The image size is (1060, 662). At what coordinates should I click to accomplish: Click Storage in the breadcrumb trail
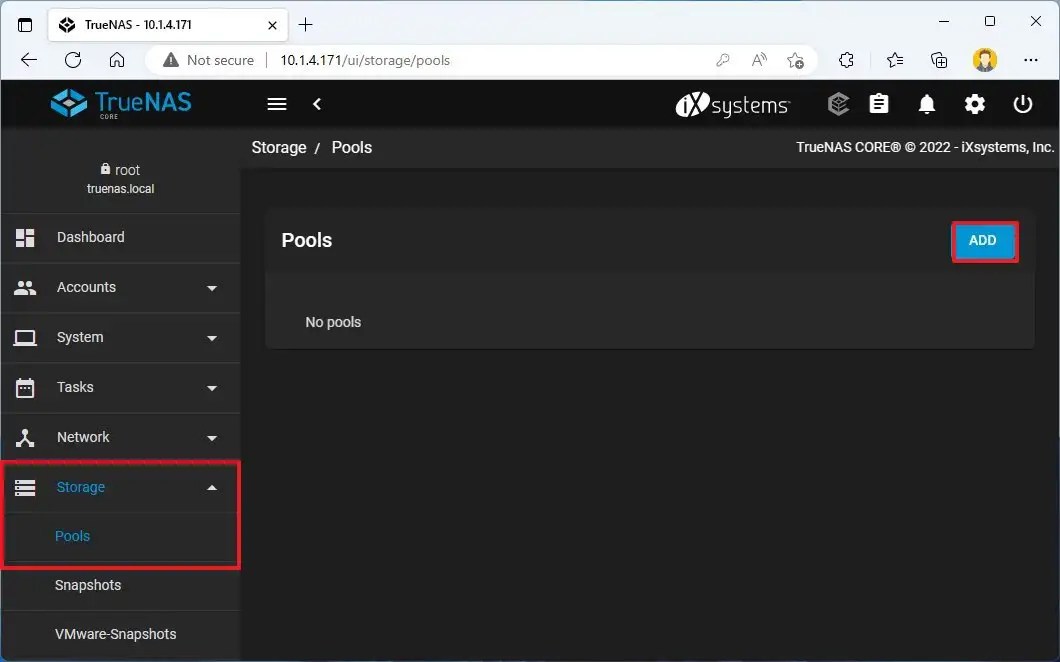(279, 147)
